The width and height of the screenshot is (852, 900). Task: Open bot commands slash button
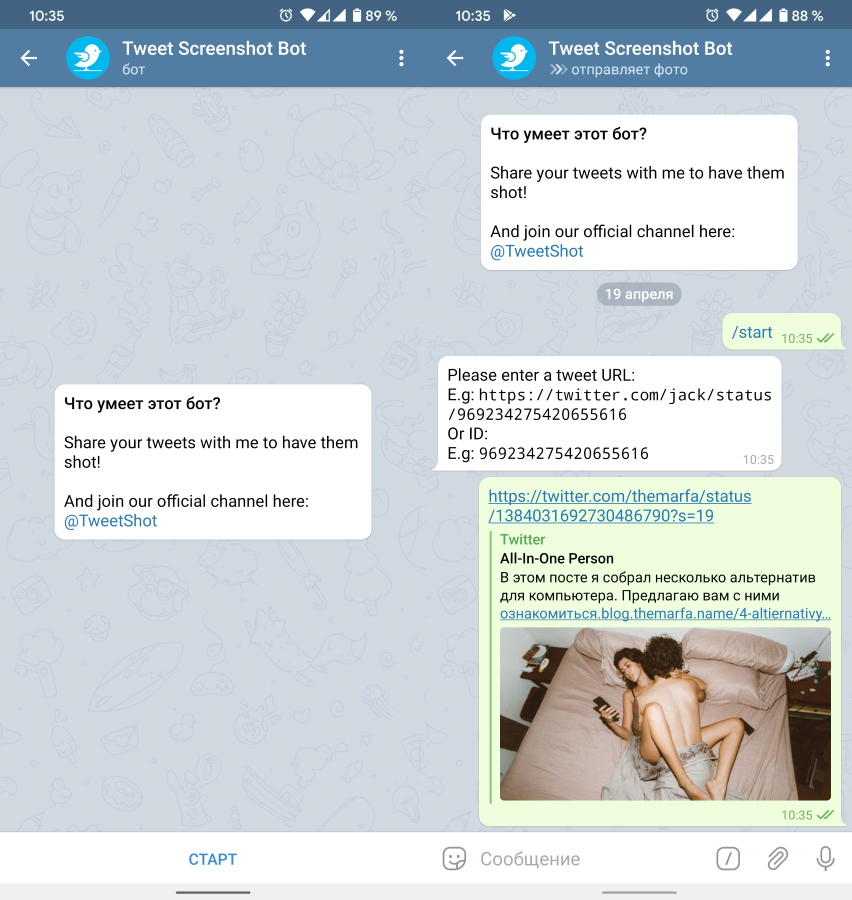728,859
